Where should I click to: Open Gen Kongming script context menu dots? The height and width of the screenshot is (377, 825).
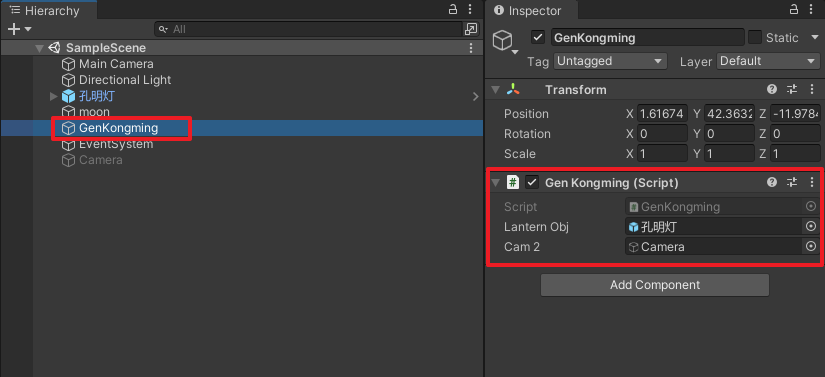(811, 182)
